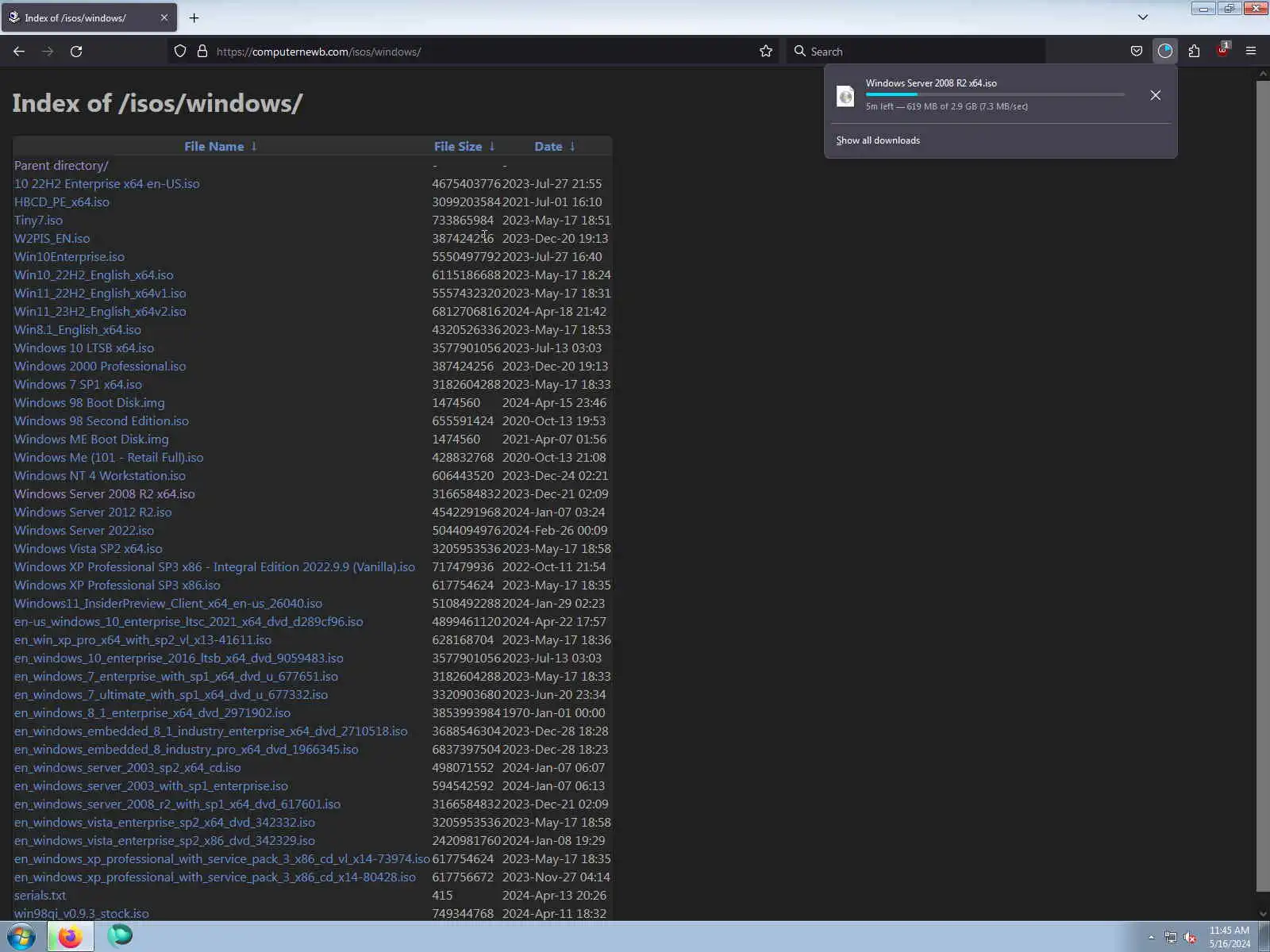Image resolution: width=1270 pixels, height=952 pixels.
Task: Sort the listing by File Size header
Action: click(458, 147)
